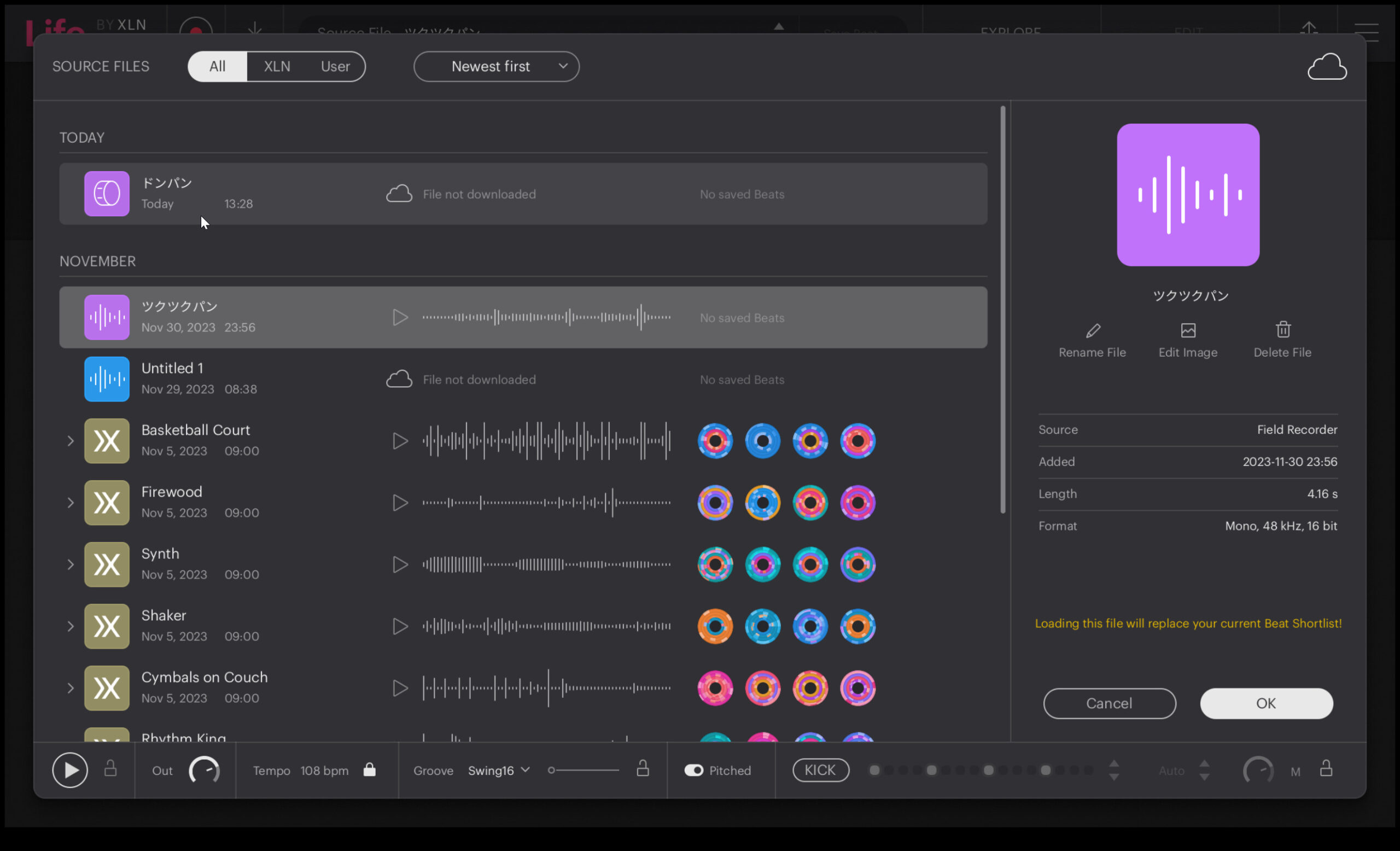Click Cancel button
The image size is (1400, 851).
[x=1109, y=703]
